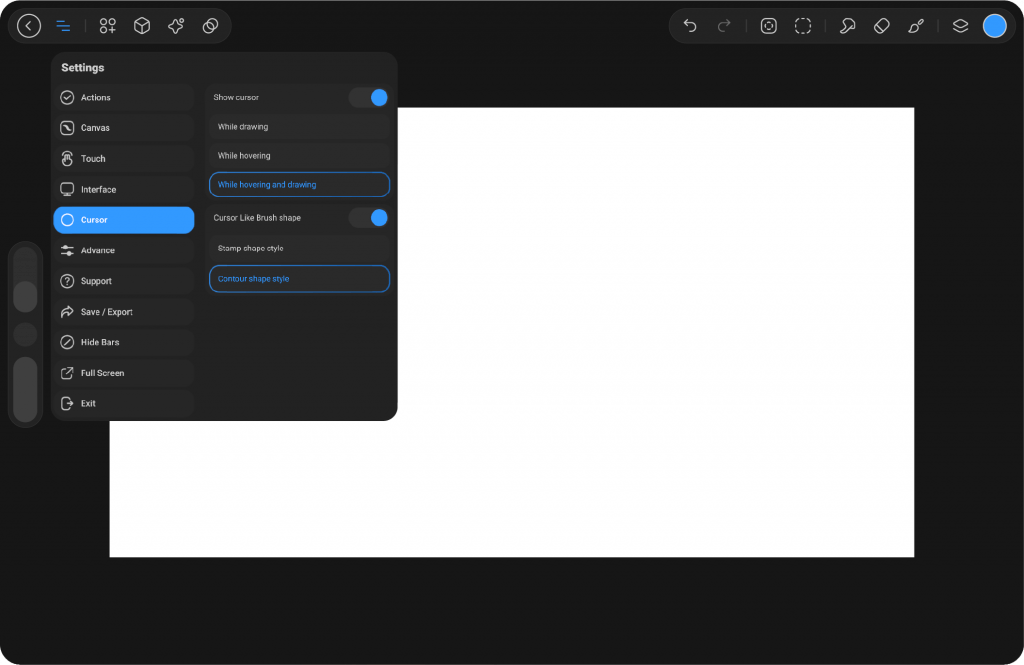The image size is (1024, 665).
Task: Click Exit in the settings list
Action: pos(124,403)
